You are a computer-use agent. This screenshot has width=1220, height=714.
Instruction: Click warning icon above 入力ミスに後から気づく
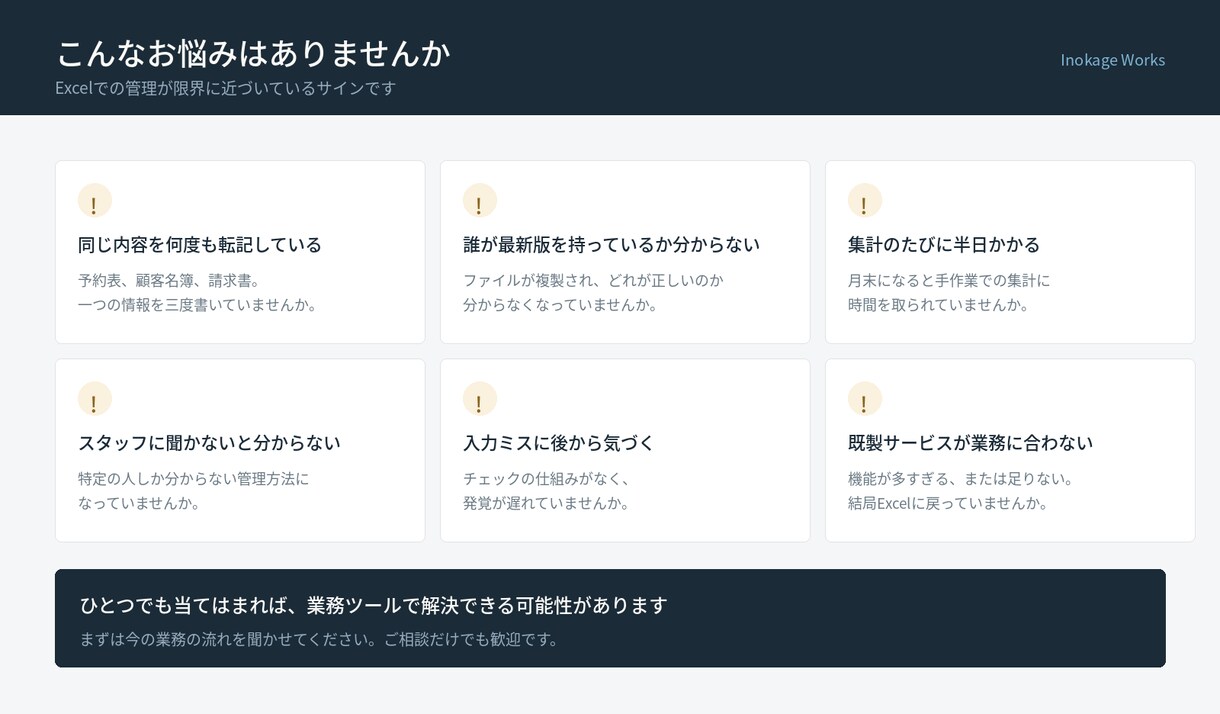point(479,398)
